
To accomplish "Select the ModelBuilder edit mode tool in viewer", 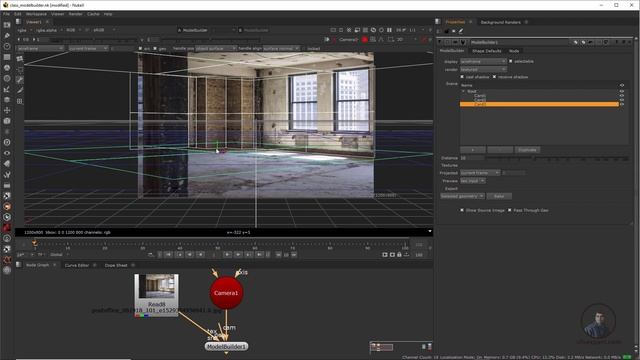I will point(20,59).
